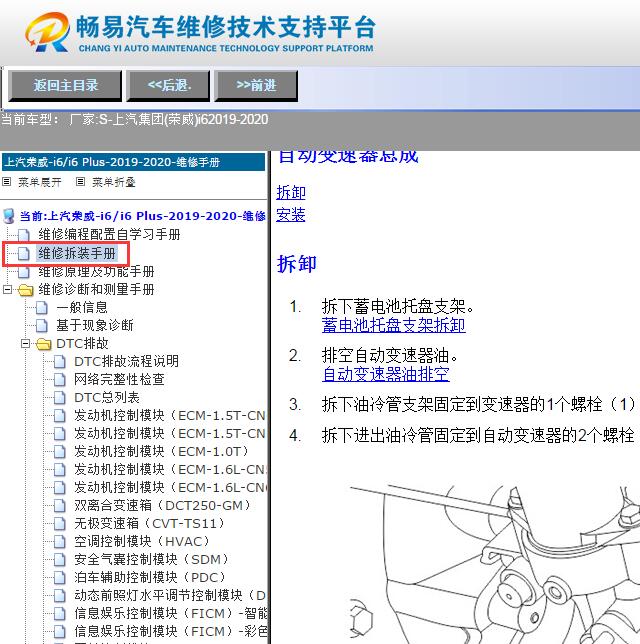Image resolution: width=640 pixels, height=644 pixels.
Task: Open DTC总列表
Action: pos(107,397)
